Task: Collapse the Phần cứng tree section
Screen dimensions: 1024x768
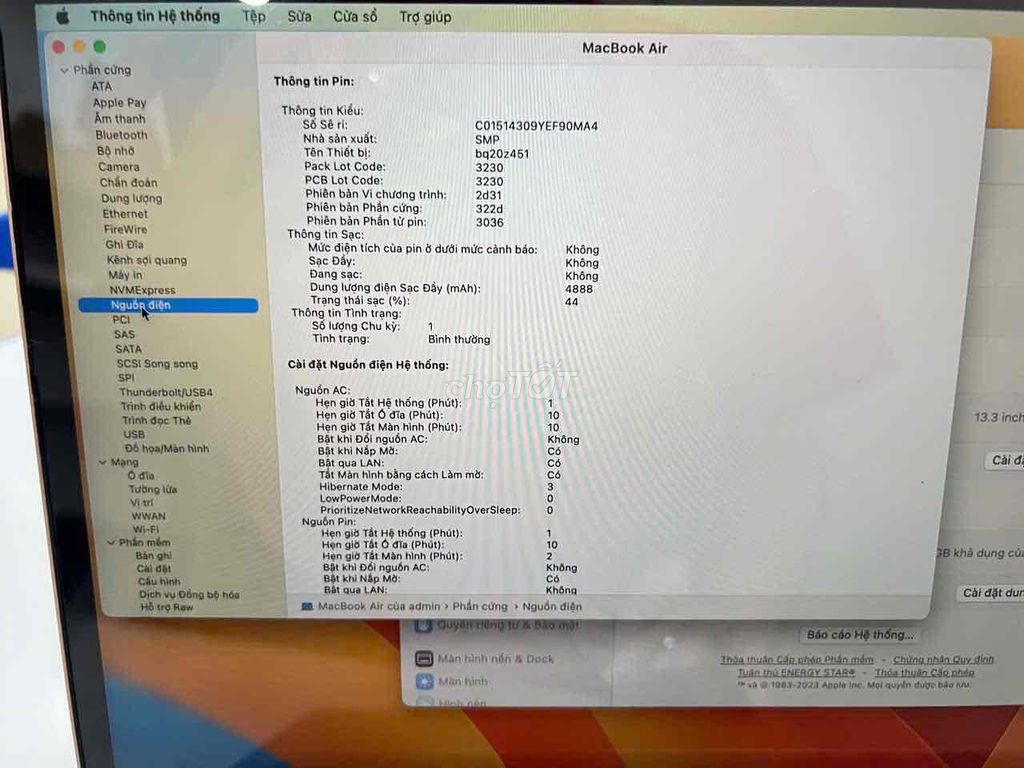Action: click(64, 70)
